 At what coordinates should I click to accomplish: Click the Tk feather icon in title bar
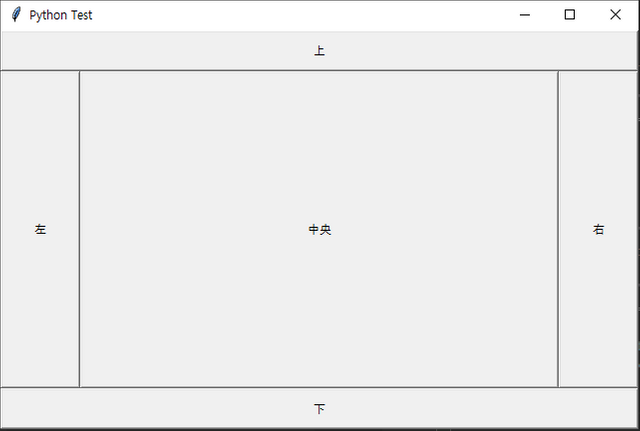(16, 15)
